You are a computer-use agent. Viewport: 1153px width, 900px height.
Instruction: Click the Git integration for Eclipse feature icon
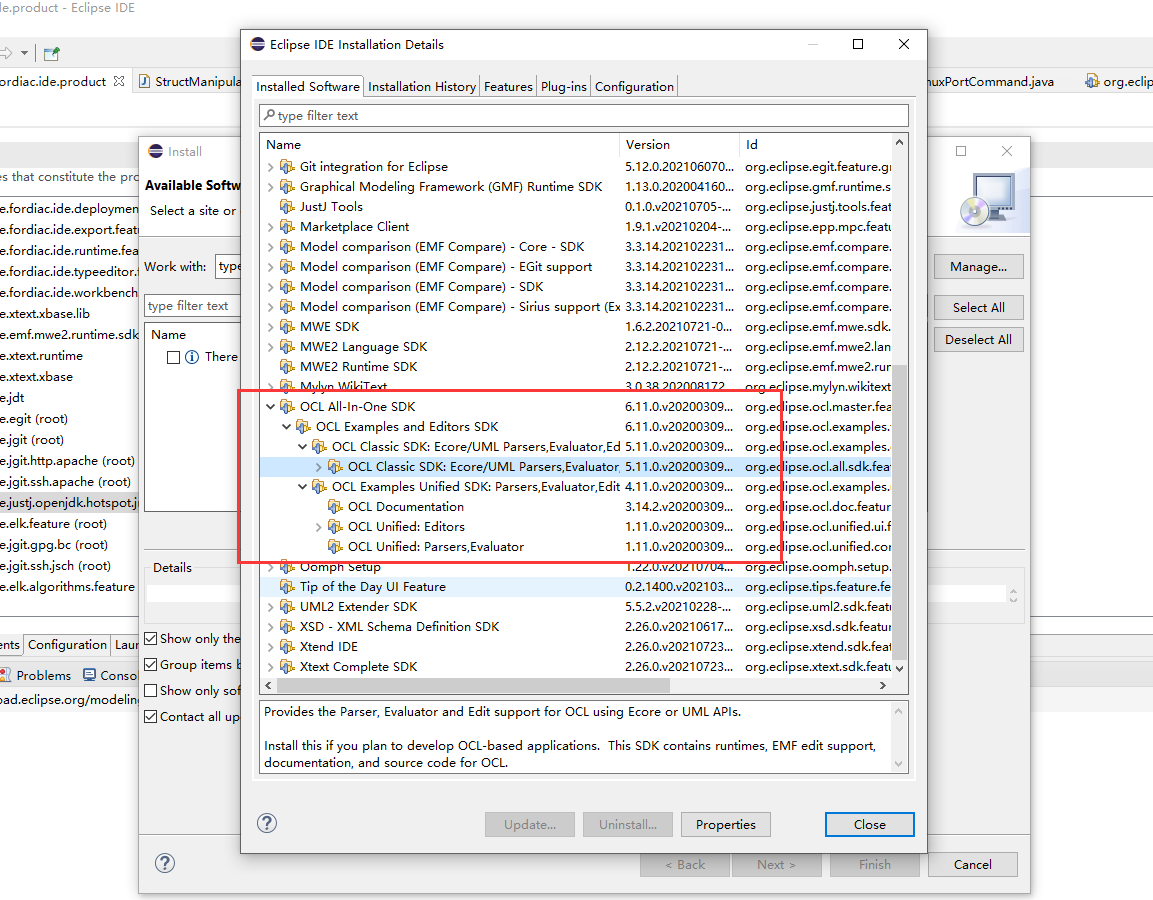pos(288,167)
